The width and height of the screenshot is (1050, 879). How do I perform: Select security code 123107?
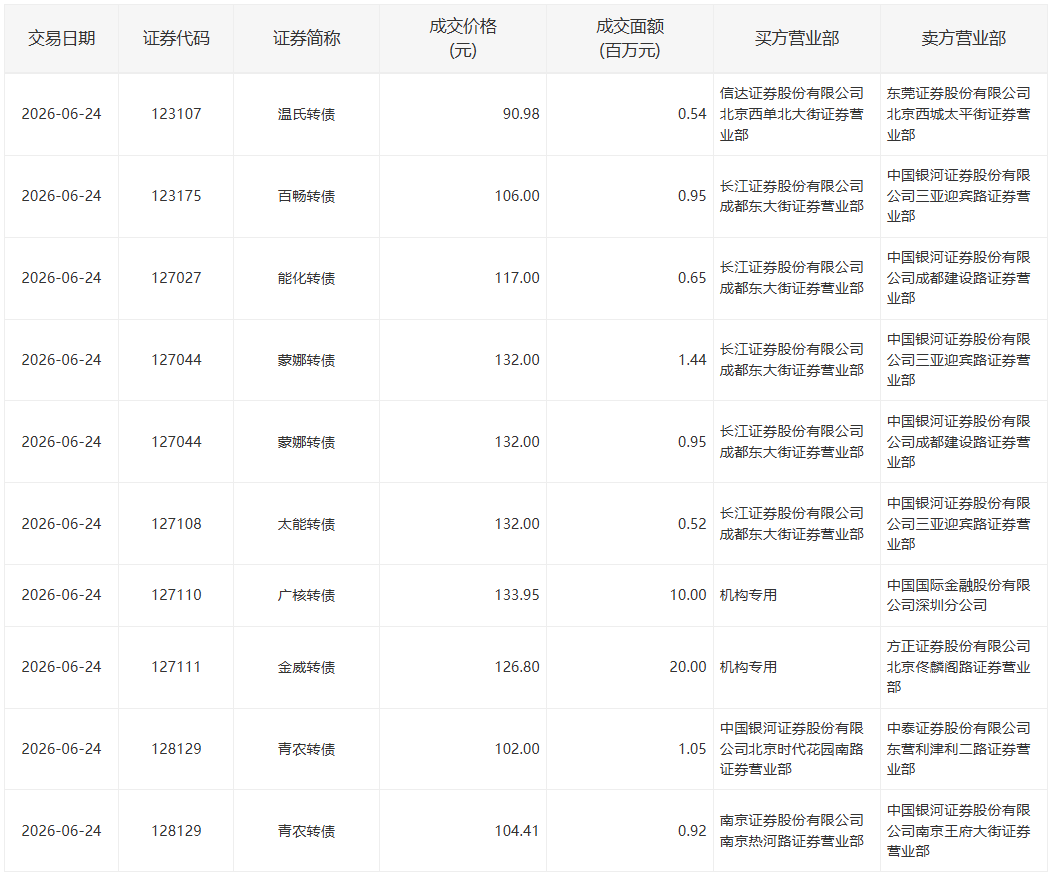coord(176,114)
